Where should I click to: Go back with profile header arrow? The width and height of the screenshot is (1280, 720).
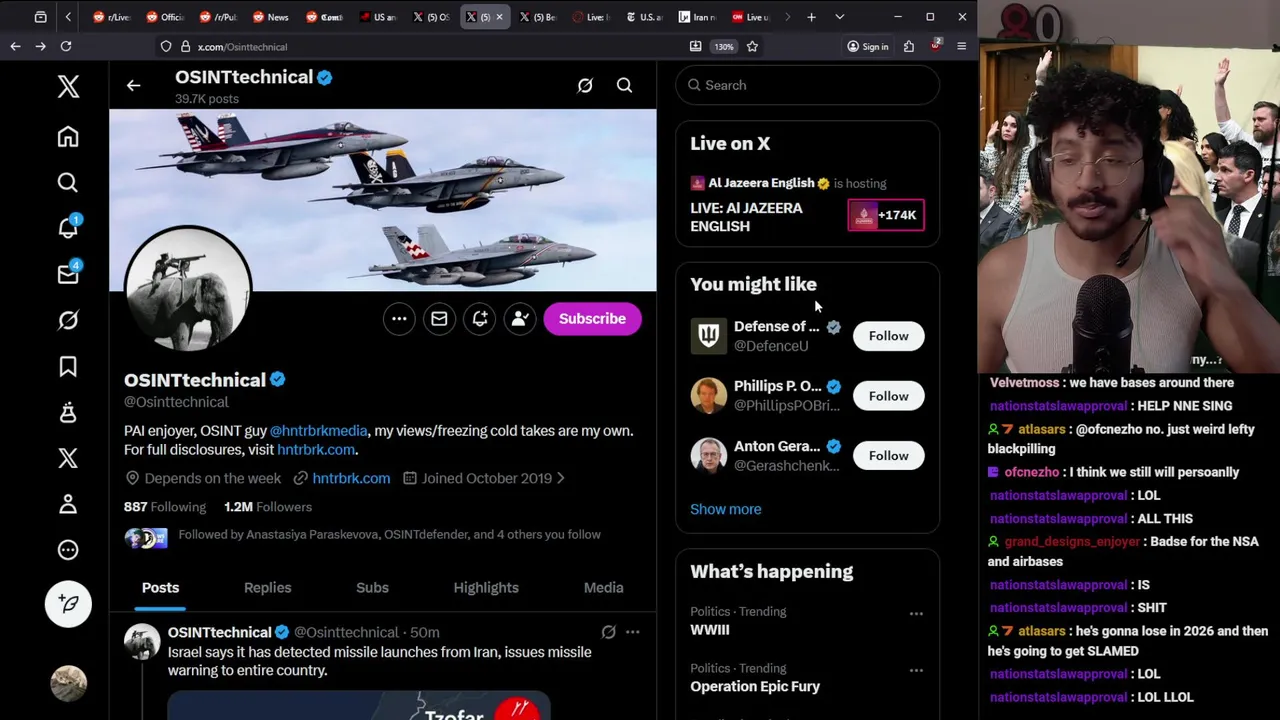[133, 86]
